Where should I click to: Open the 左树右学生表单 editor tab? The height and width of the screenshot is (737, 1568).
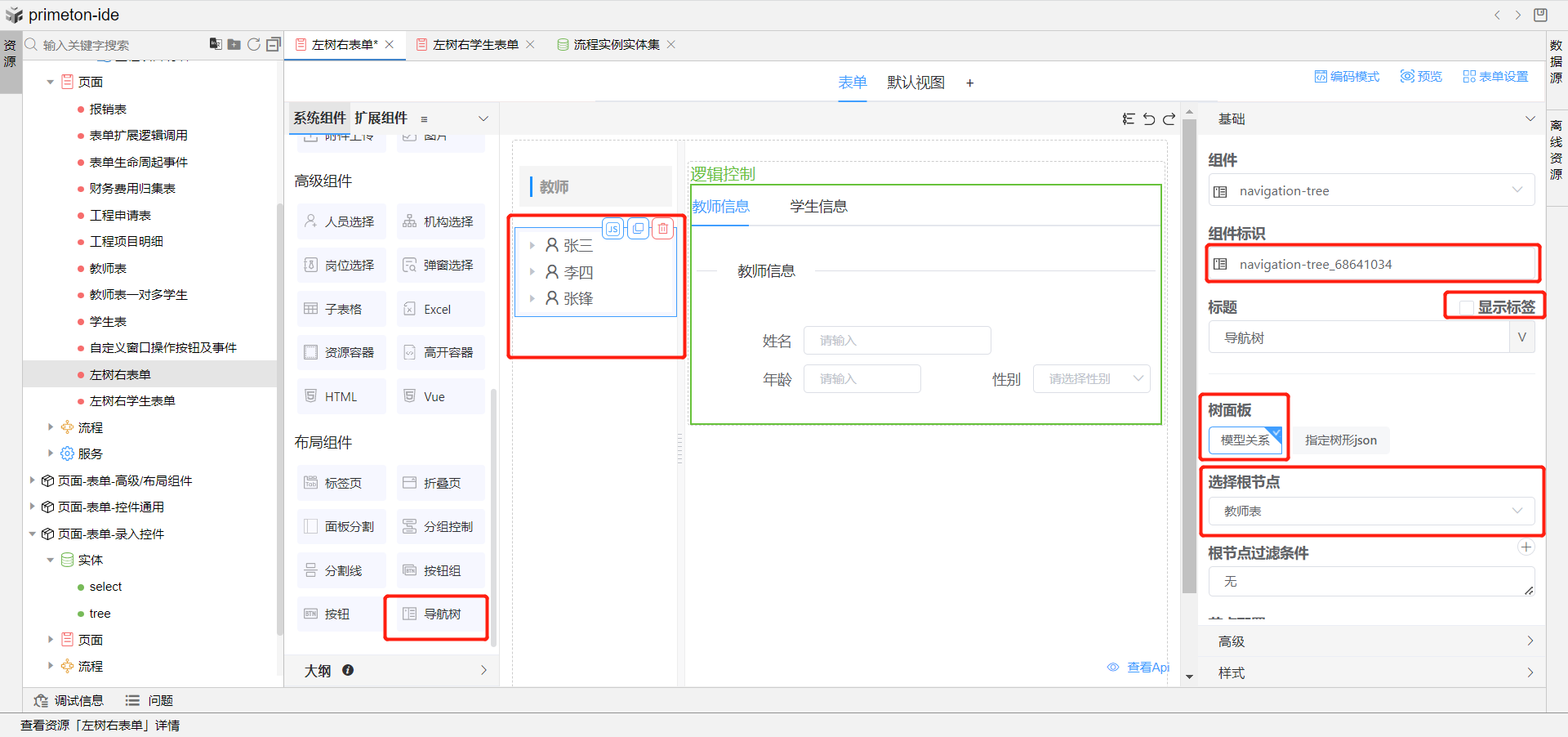click(x=475, y=45)
